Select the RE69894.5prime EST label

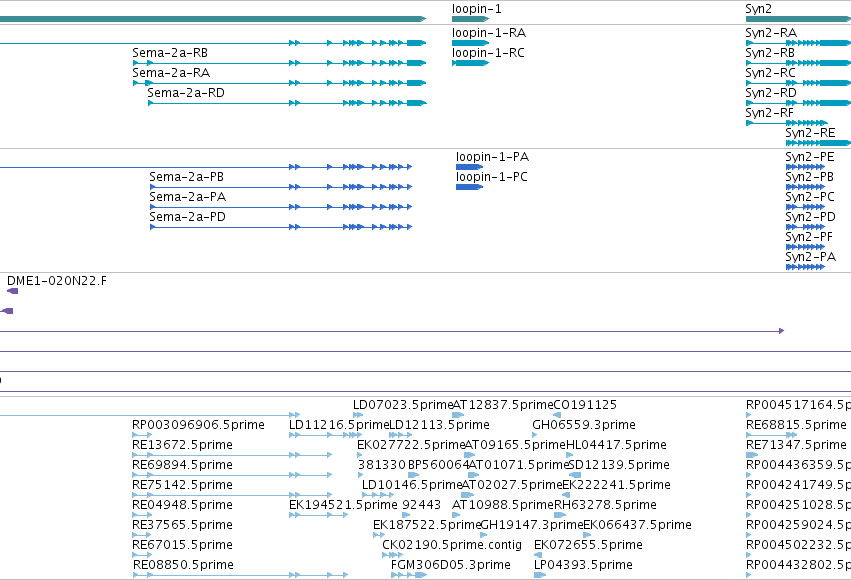click(182, 466)
